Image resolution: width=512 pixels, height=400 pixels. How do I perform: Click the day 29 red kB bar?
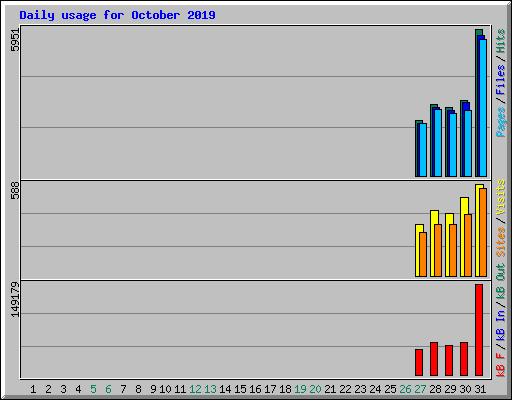pyautogui.click(x=449, y=361)
